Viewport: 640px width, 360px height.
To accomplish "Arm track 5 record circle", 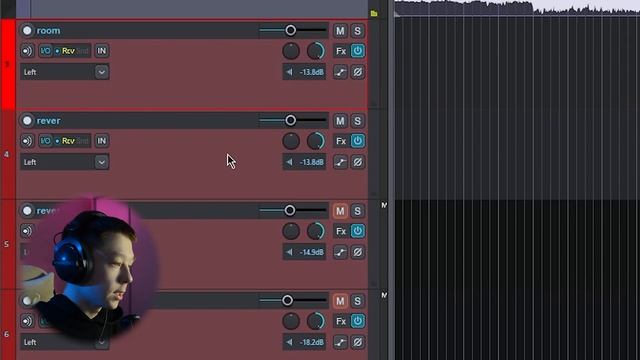I will point(27,211).
